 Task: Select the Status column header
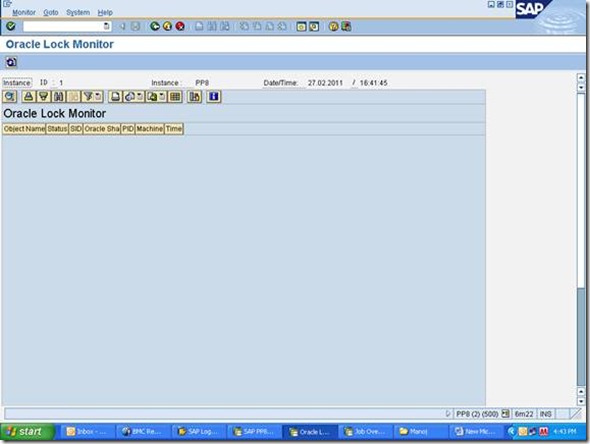click(57, 129)
